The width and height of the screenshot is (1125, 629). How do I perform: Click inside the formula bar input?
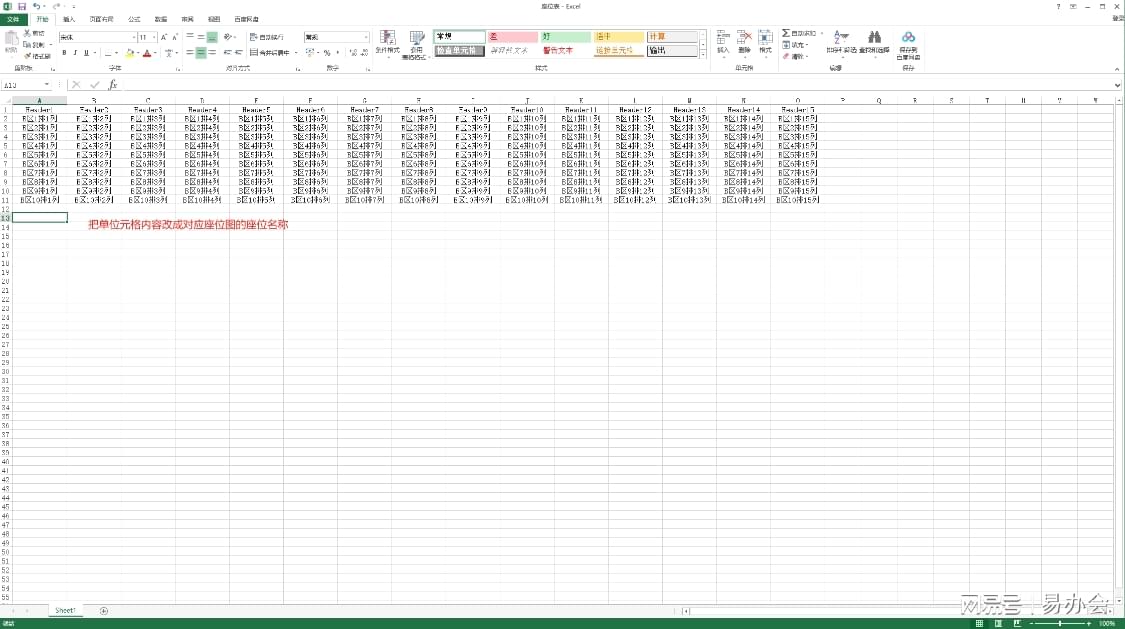[x=616, y=85]
